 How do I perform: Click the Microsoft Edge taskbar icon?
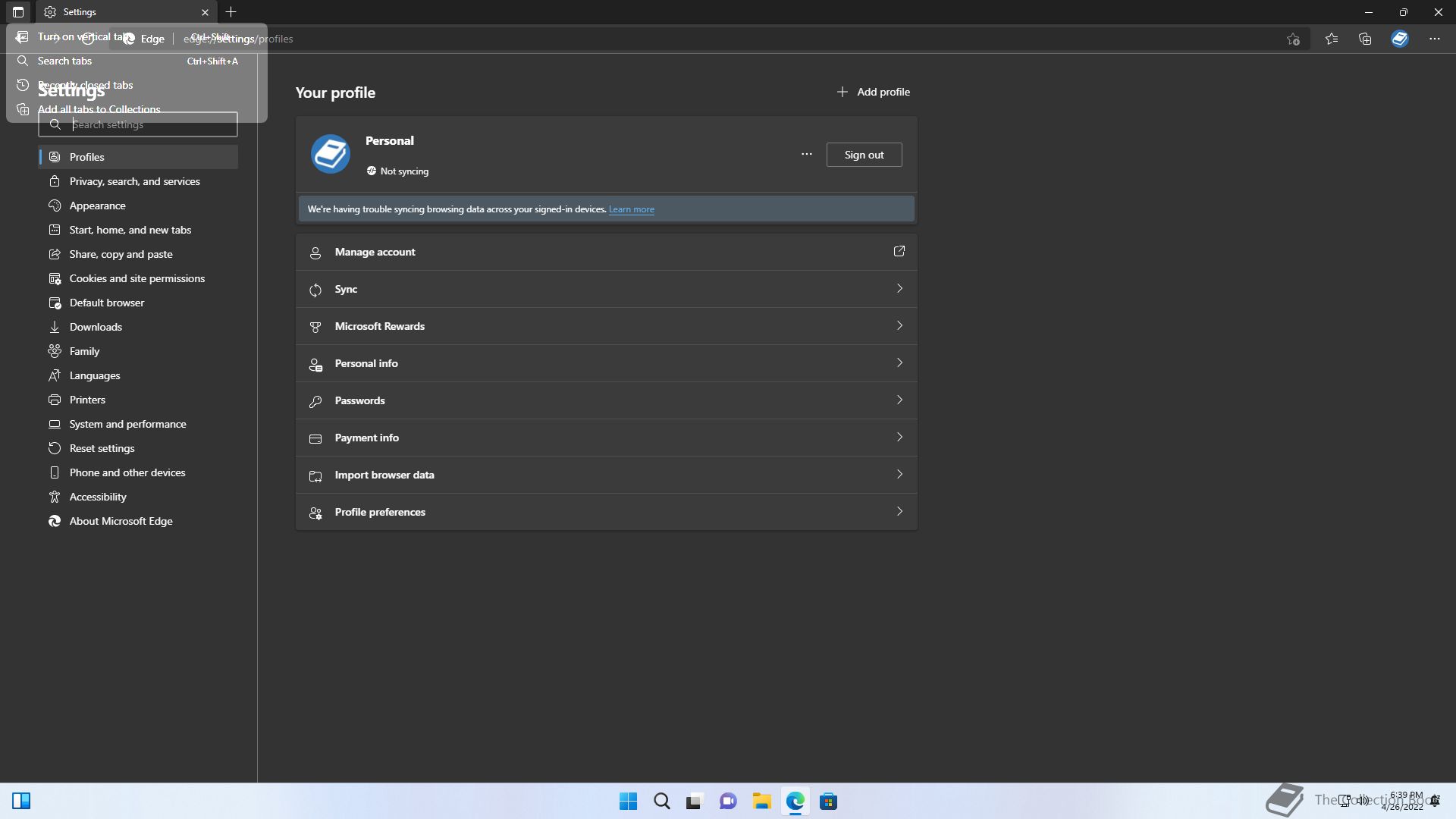795,801
